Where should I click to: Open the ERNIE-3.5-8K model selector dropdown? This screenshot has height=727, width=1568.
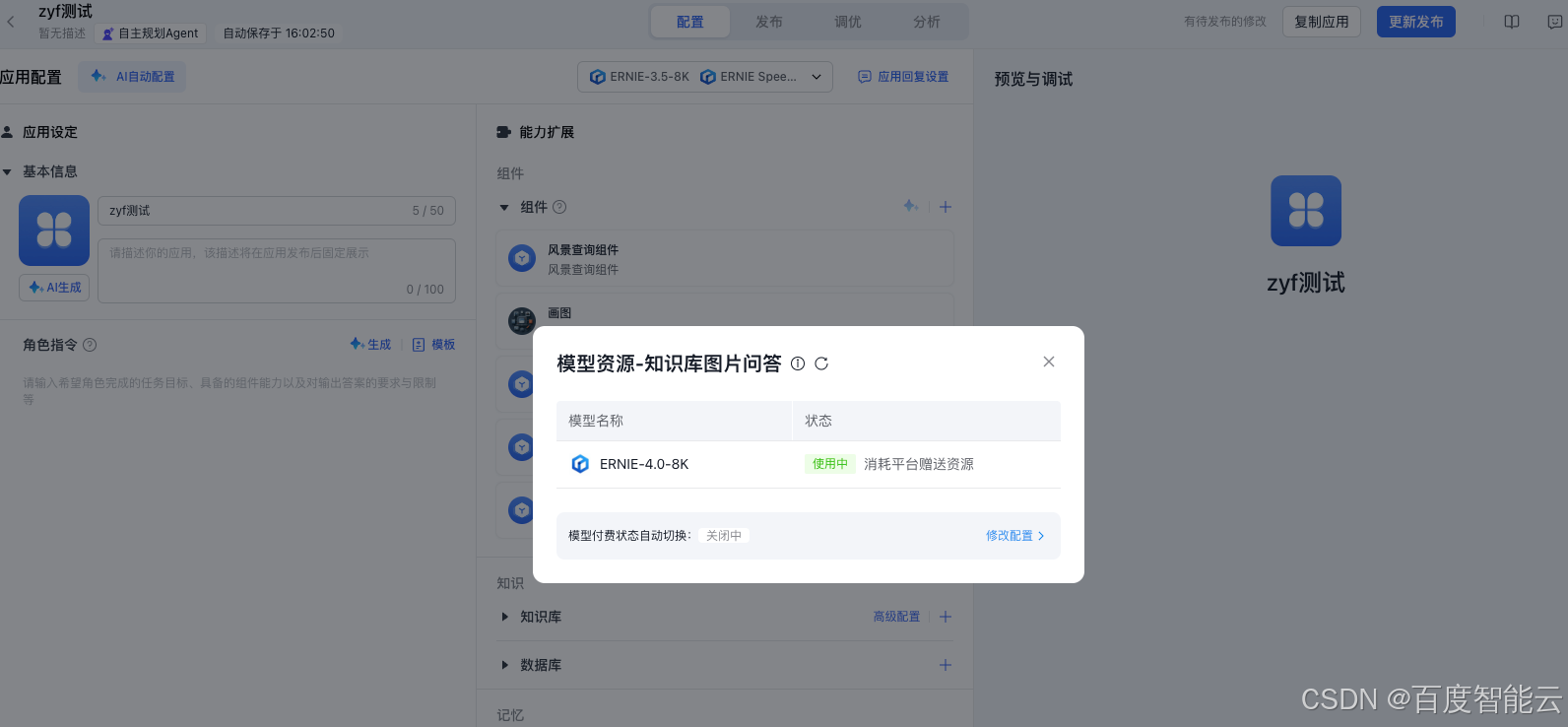click(705, 77)
